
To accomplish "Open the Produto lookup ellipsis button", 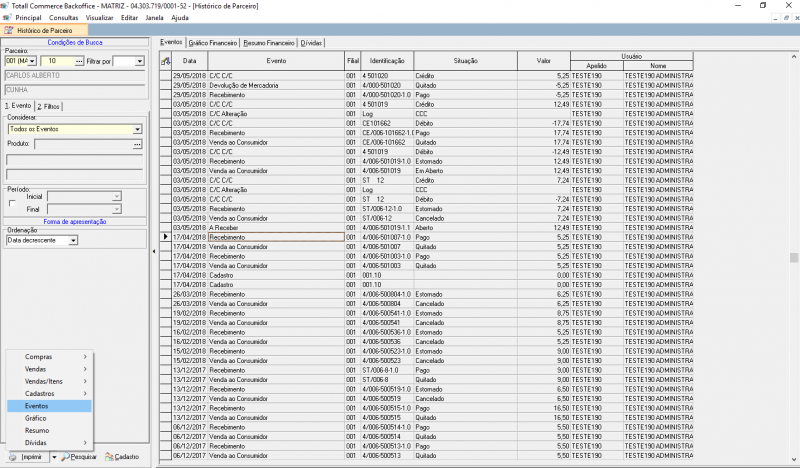I will point(137,145).
